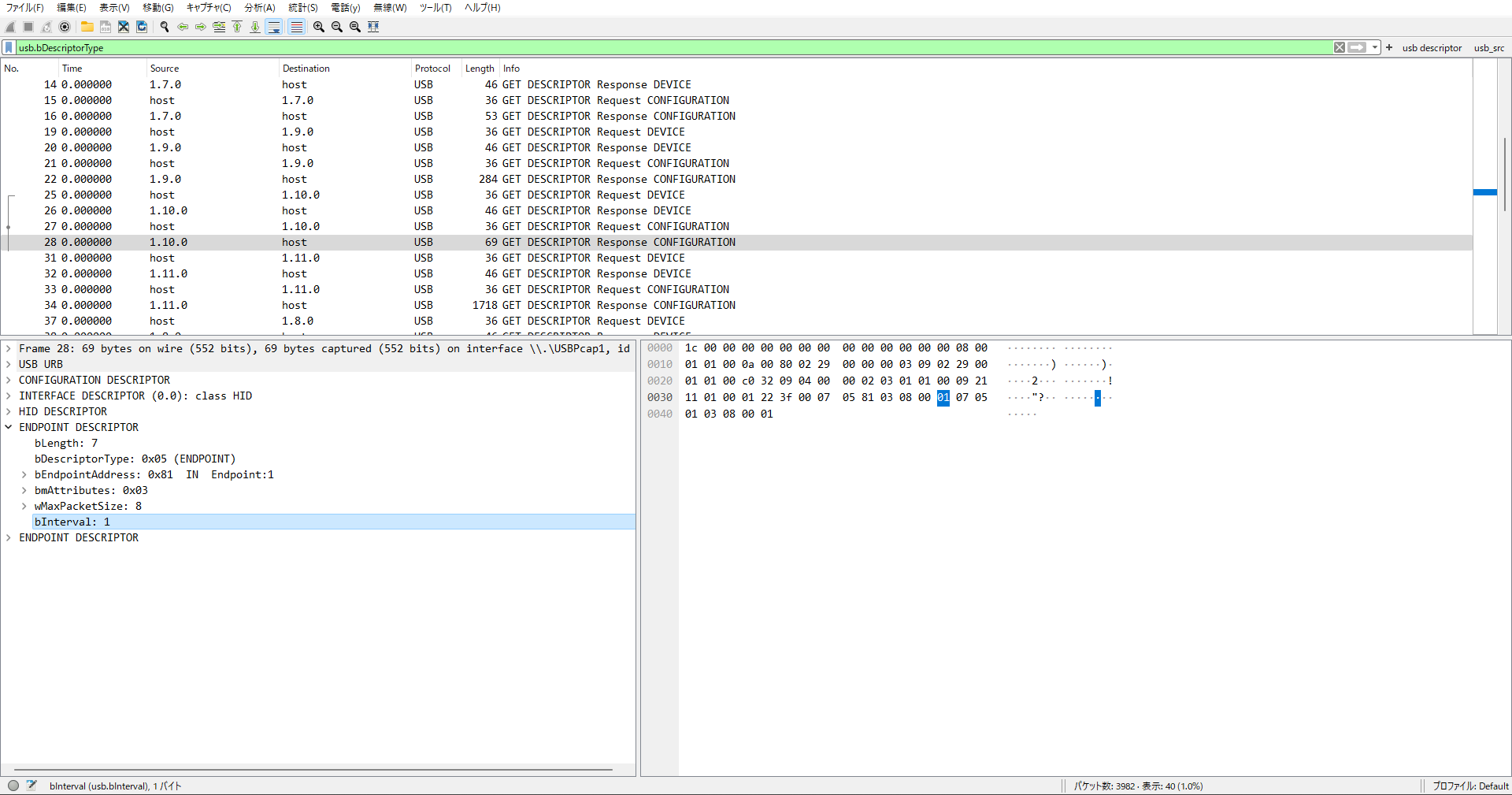Screen dimensions: 1512x795
Task: Click the restart capture icon
Action: [x=46, y=26]
